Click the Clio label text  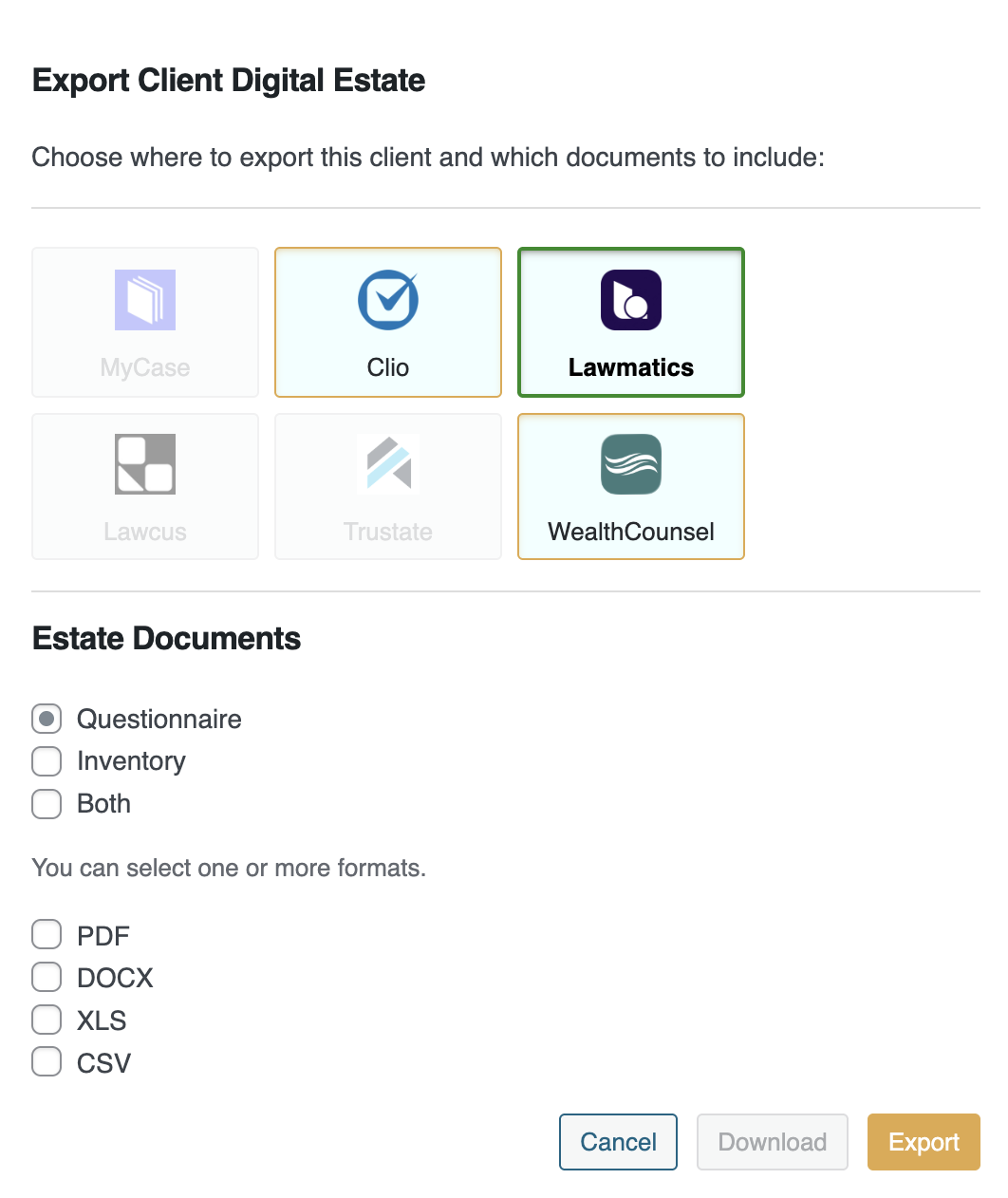tap(388, 367)
